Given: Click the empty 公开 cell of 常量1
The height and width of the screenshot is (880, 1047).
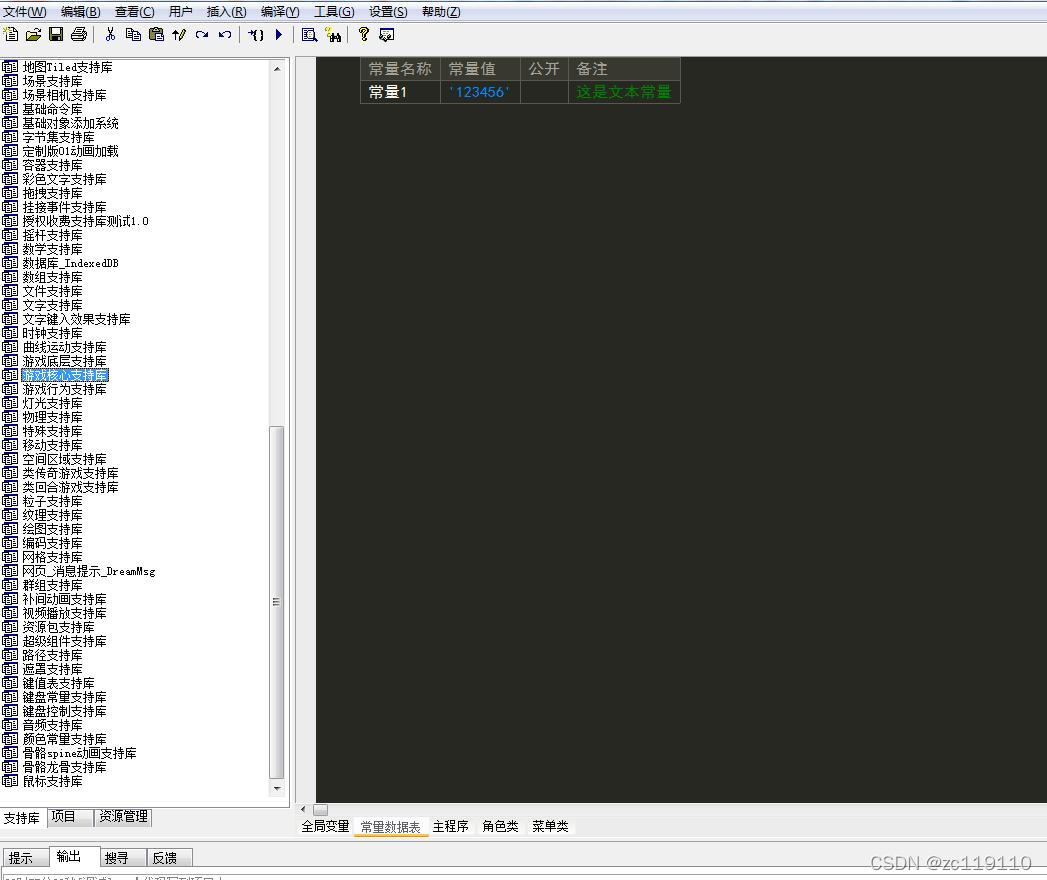Looking at the screenshot, I should 544,92.
